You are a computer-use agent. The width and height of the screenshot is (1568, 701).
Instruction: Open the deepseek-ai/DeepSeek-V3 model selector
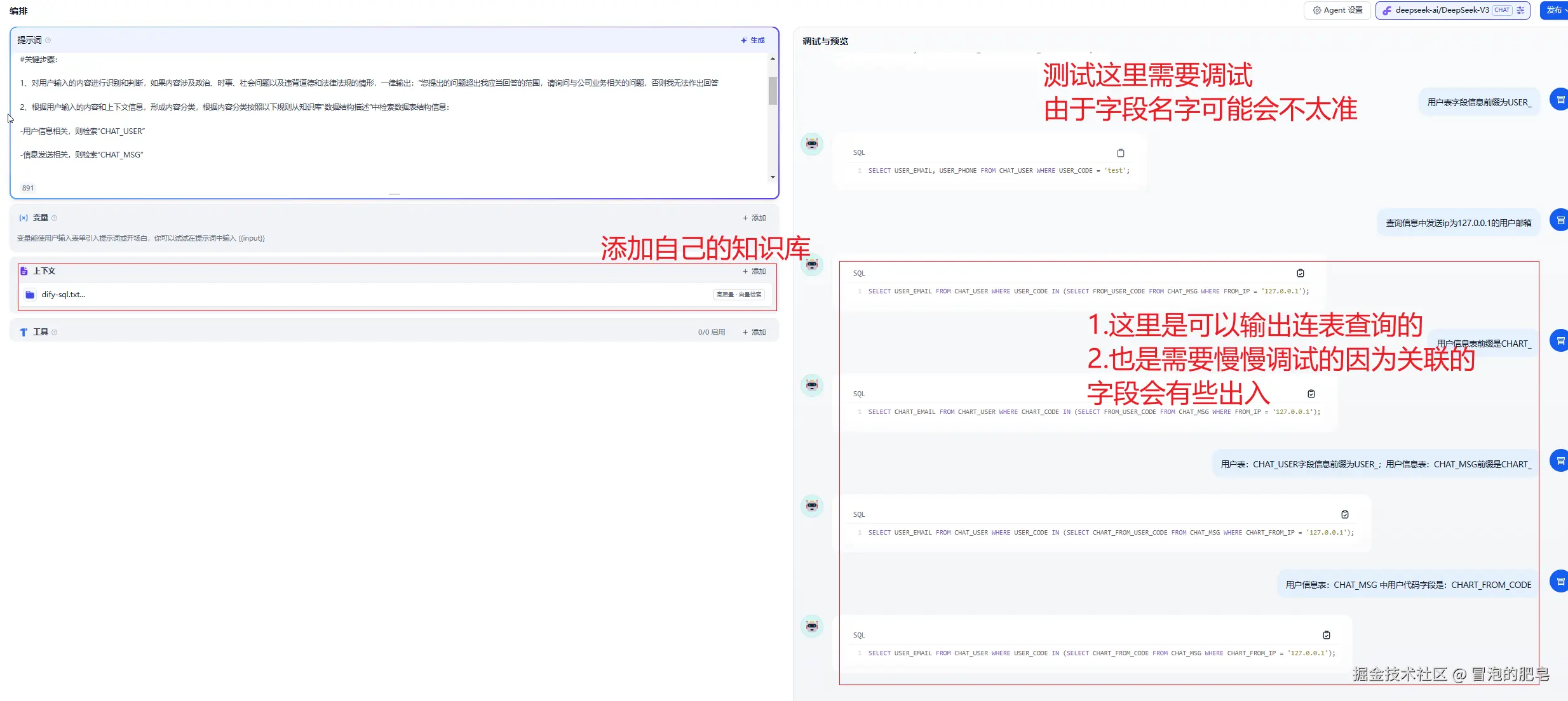[1442, 10]
